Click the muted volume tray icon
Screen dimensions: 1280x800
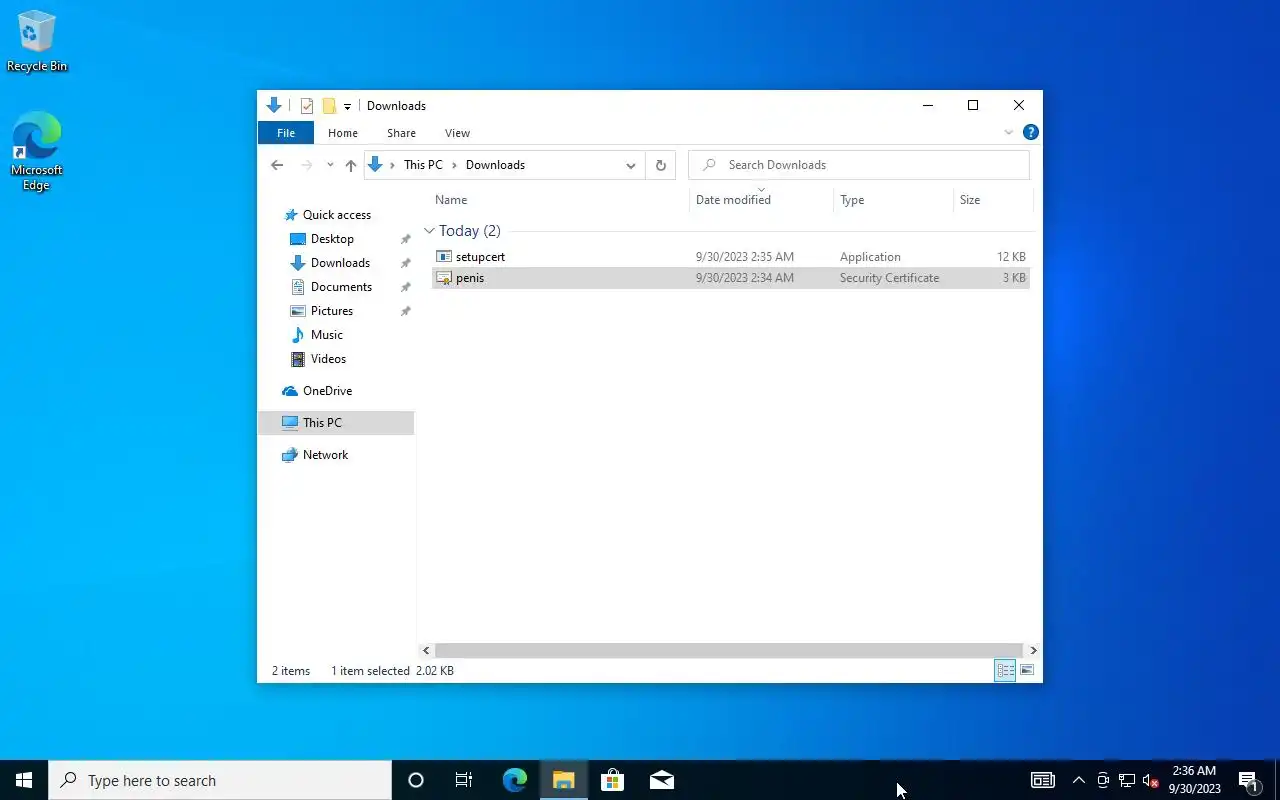click(1150, 780)
